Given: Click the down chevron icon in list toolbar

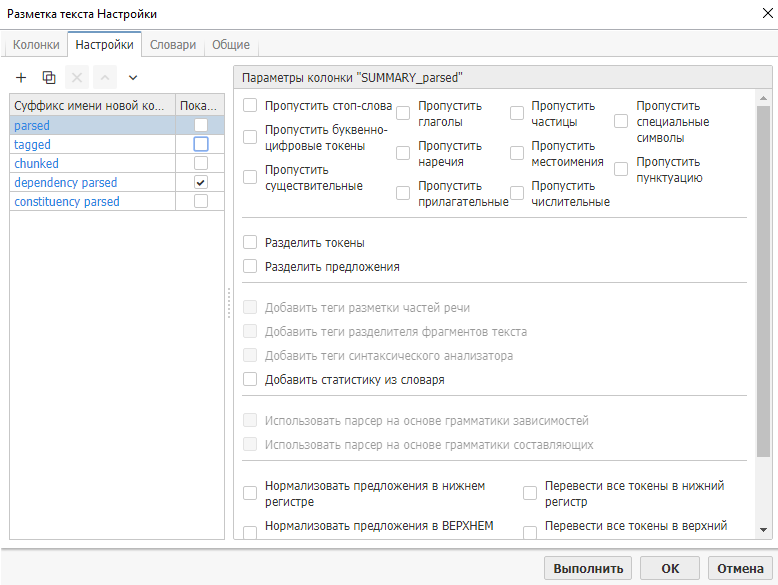Looking at the screenshot, I should pyautogui.click(x=133, y=77).
